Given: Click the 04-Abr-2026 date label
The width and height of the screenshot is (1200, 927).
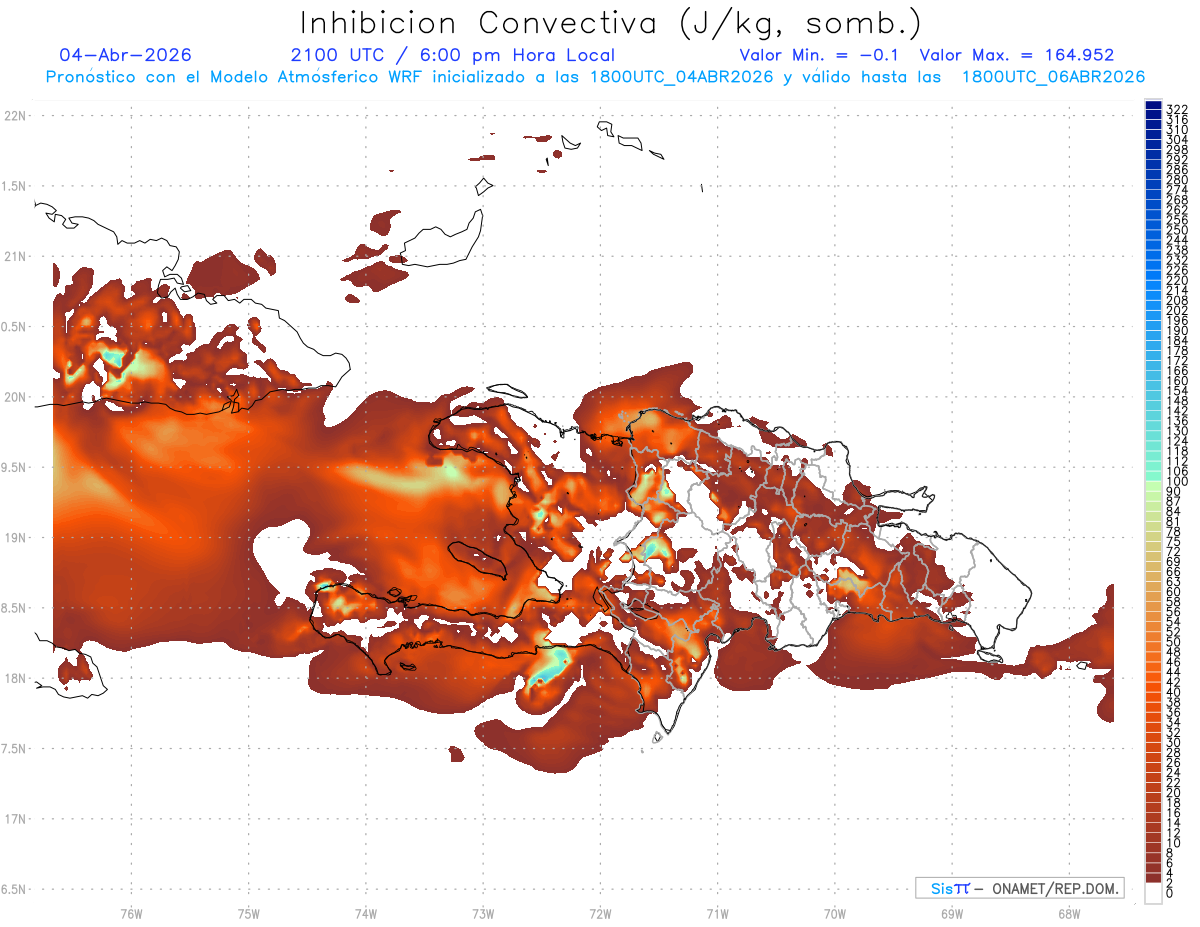Looking at the screenshot, I should 125,55.
